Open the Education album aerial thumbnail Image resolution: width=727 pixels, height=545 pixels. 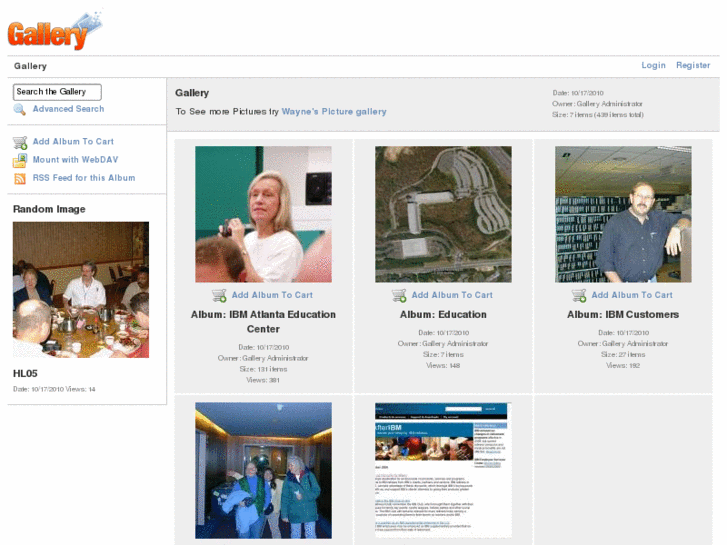point(443,214)
